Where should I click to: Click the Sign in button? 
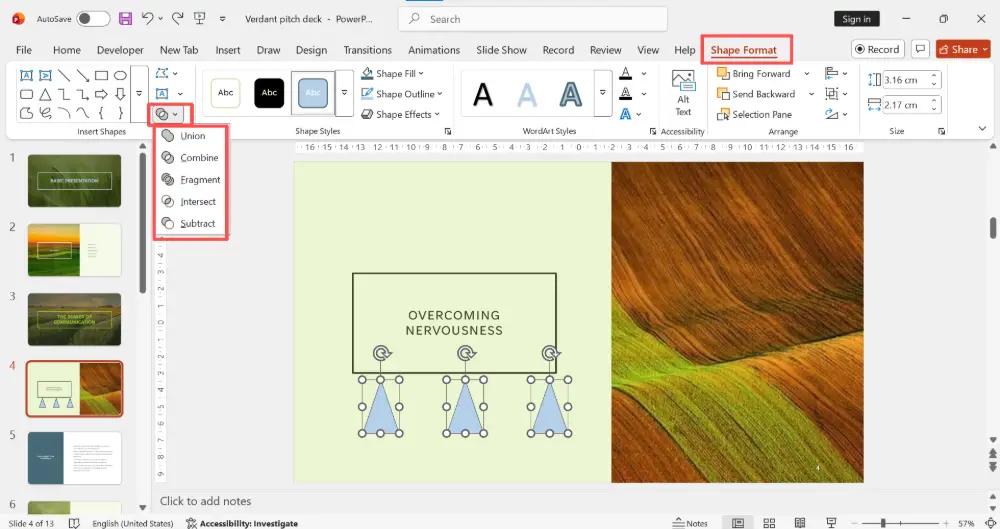(856, 19)
